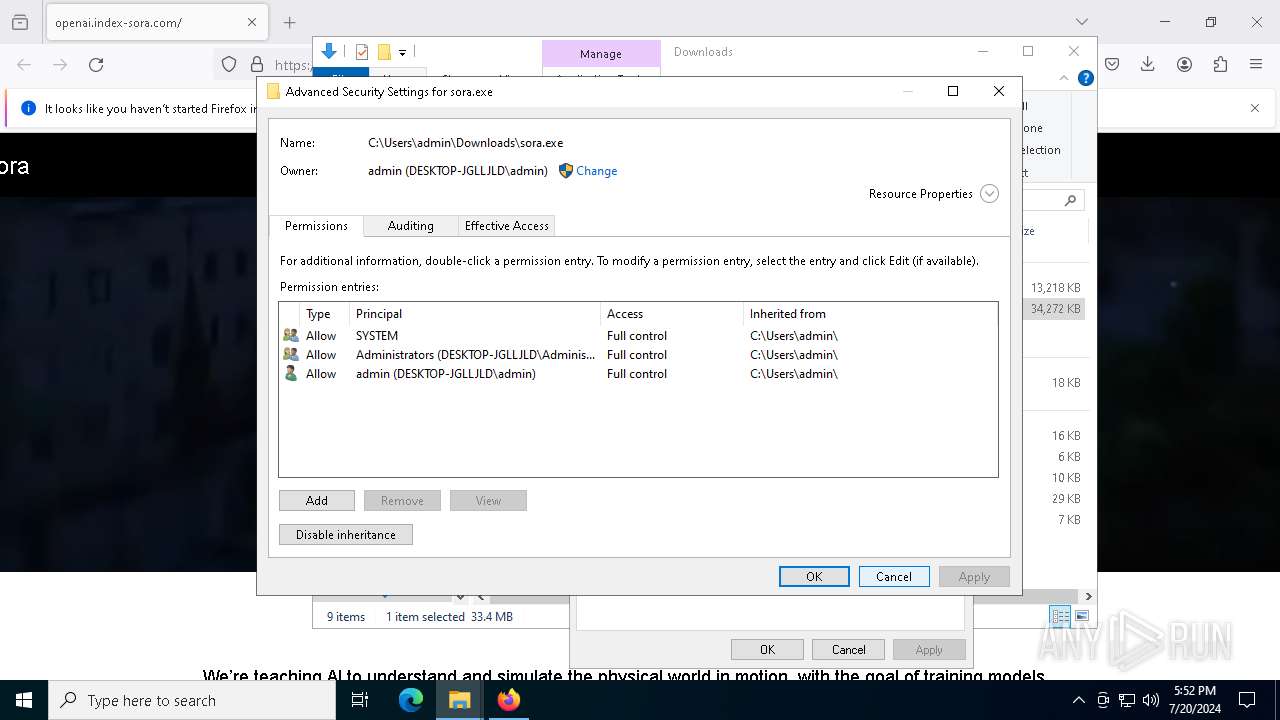The image size is (1280, 720).
Task: Click the Explorer quick access down-arrow icon
Action: point(329,52)
